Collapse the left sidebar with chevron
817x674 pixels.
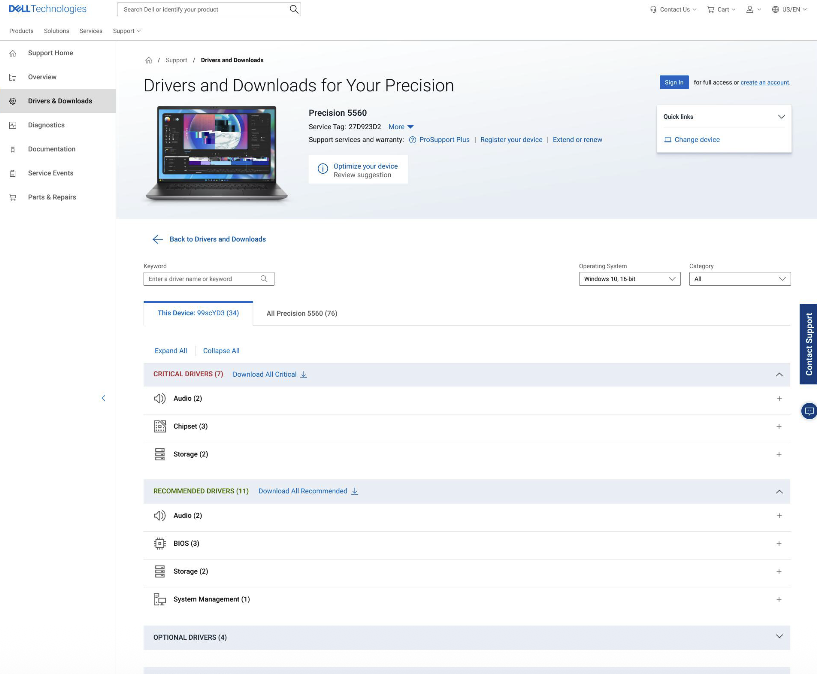[x=103, y=398]
